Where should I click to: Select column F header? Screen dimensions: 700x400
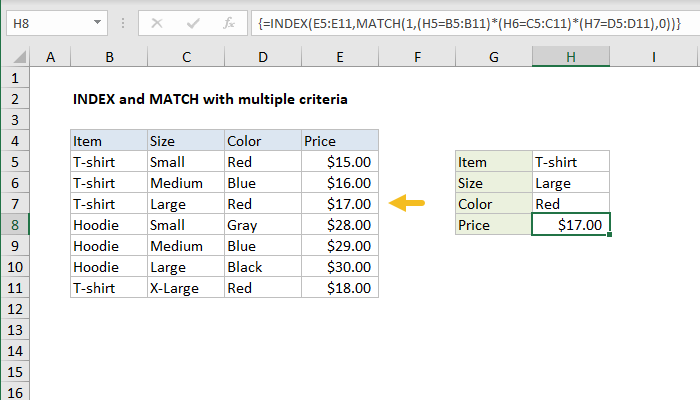(x=417, y=57)
